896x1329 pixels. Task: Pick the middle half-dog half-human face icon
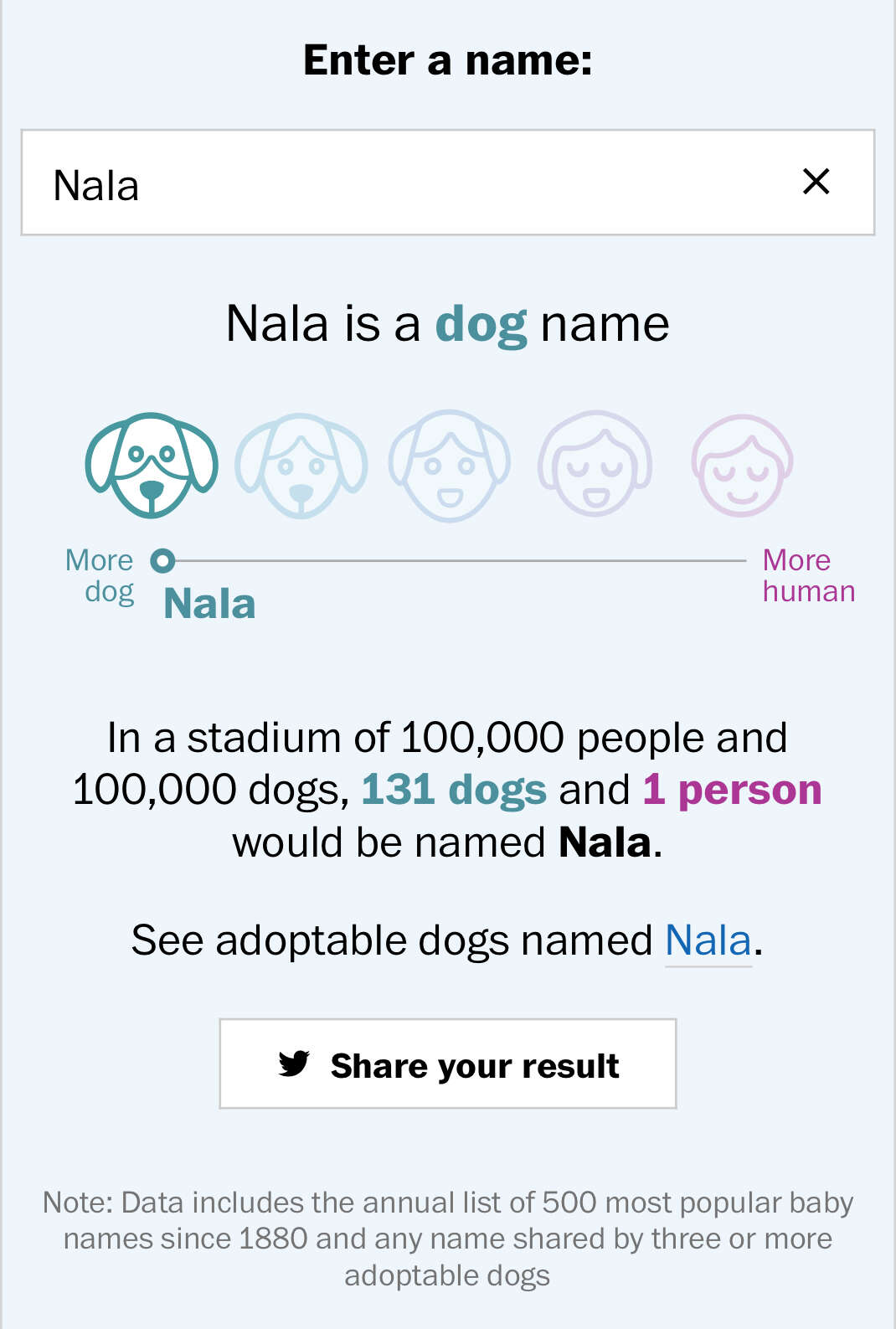(x=450, y=466)
